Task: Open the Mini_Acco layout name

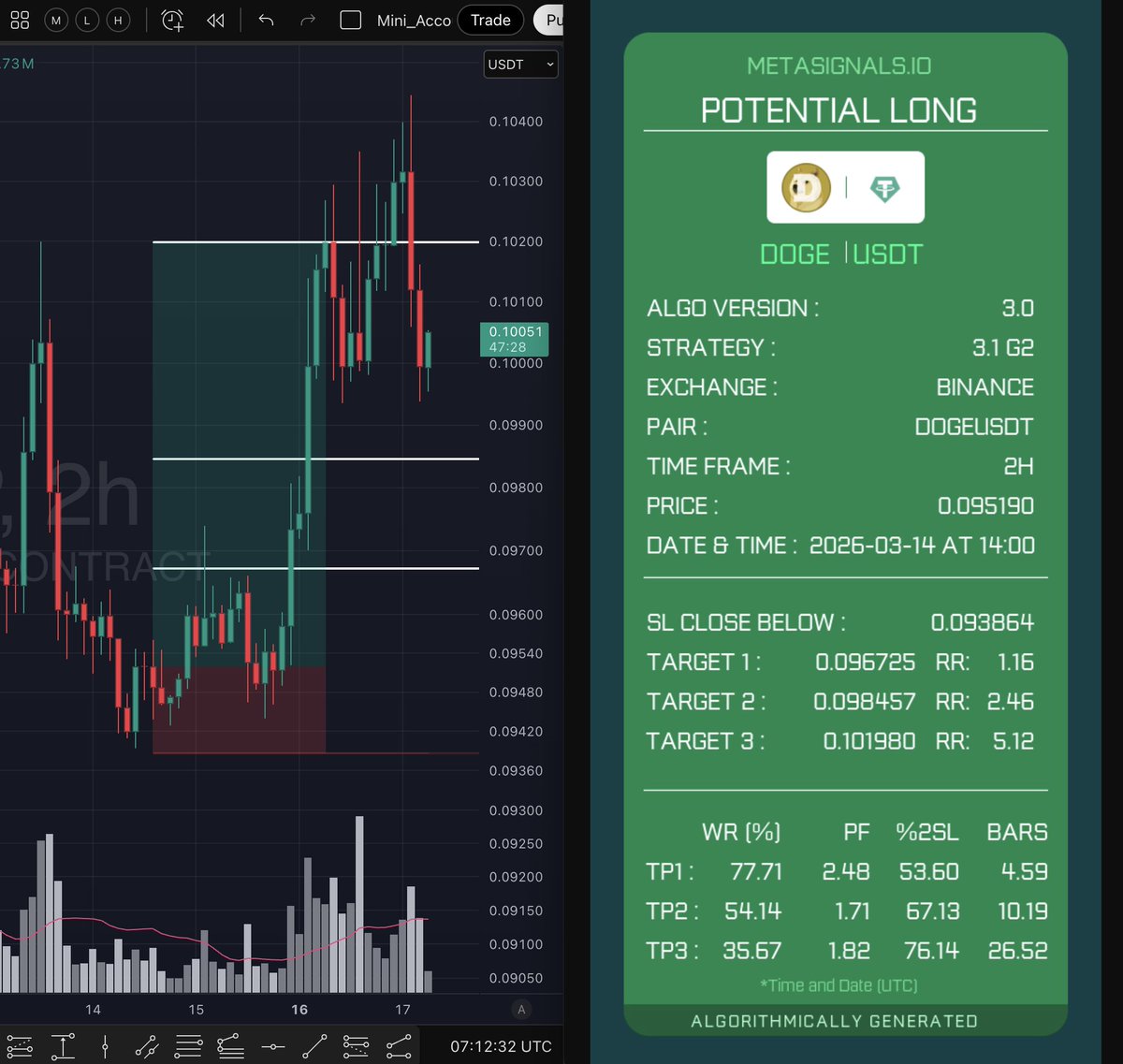Action: tap(414, 21)
